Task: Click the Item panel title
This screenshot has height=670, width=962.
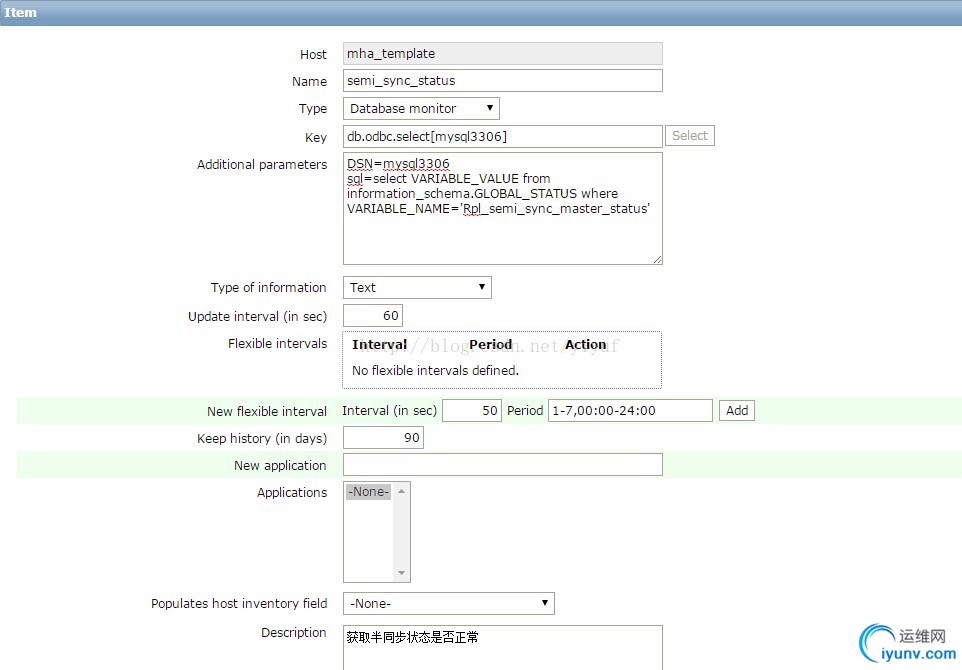Action: coord(20,12)
